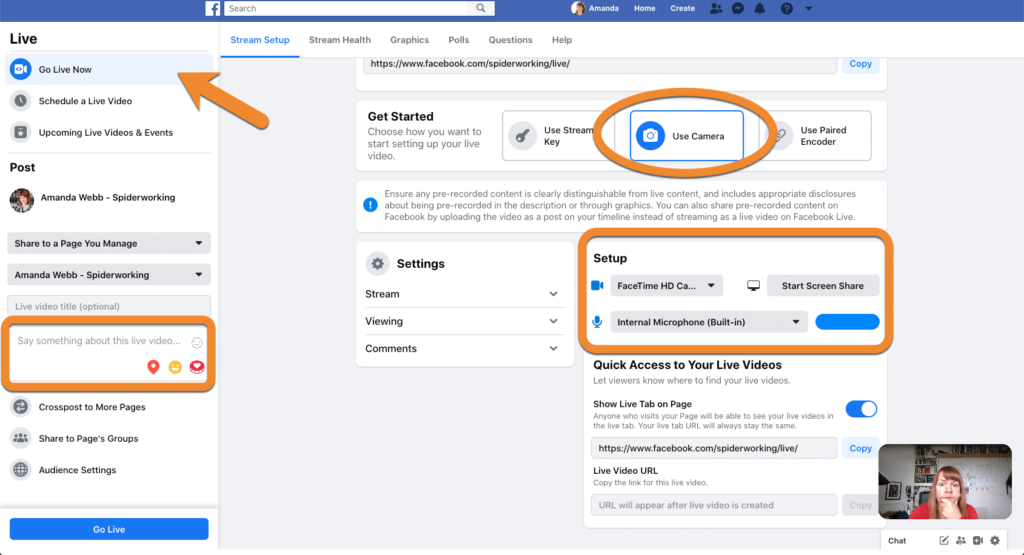Click the 'Crosspost to More Pages' text
Screen dimensions: 1024x555
tap(92, 407)
